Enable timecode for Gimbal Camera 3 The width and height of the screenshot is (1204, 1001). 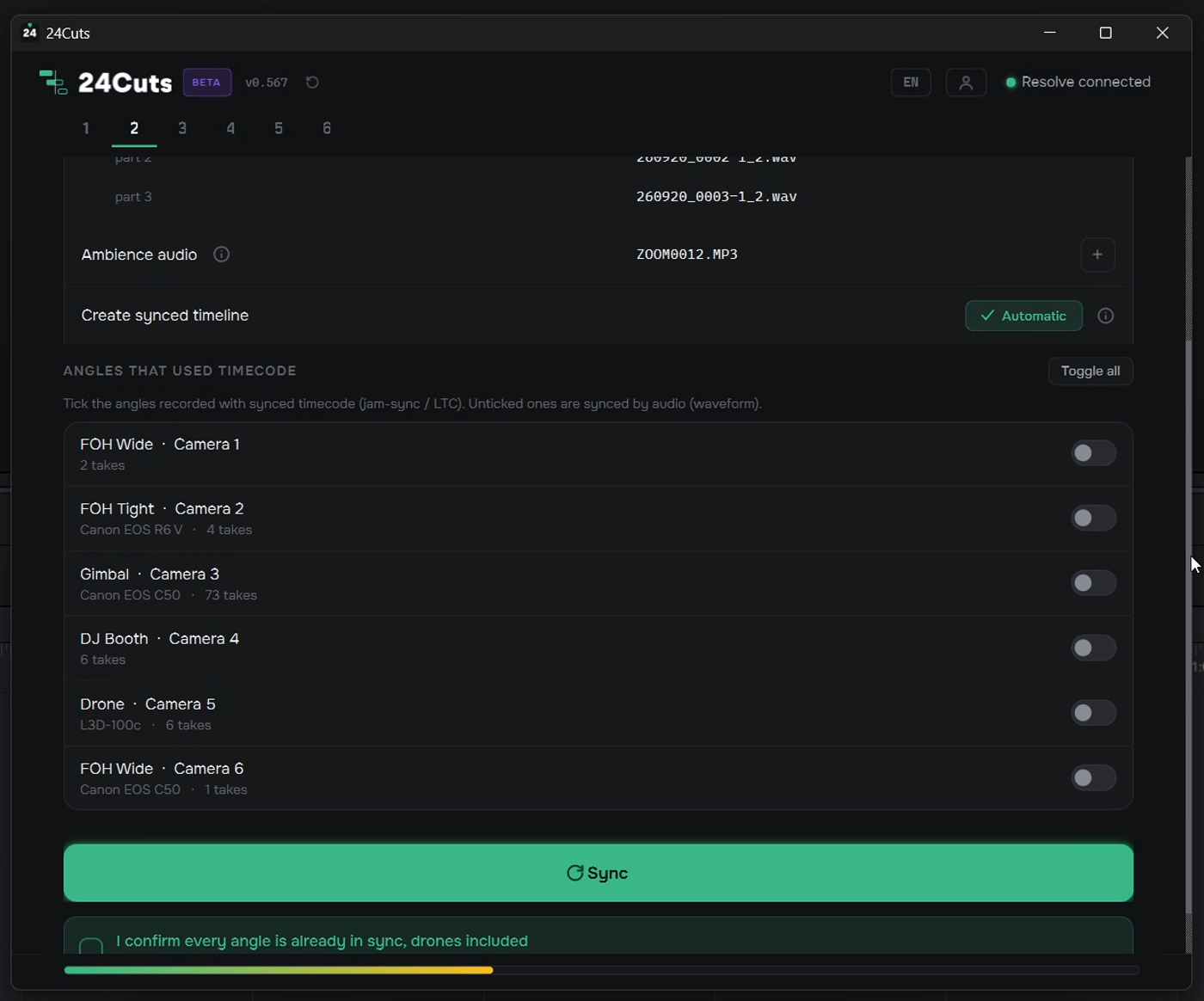(x=1093, y=583)
